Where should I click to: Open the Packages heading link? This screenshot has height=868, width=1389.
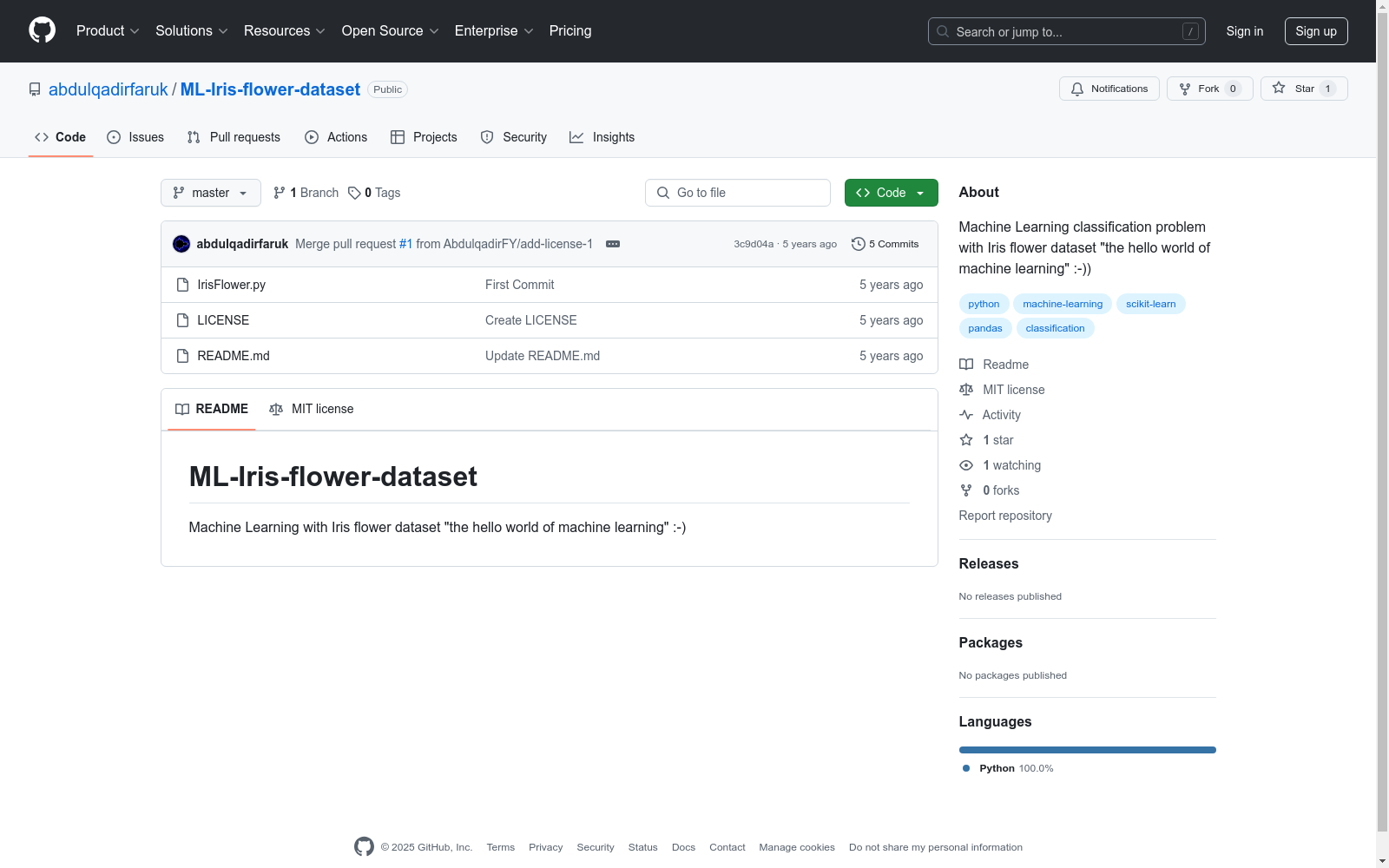tap(991, 642)
